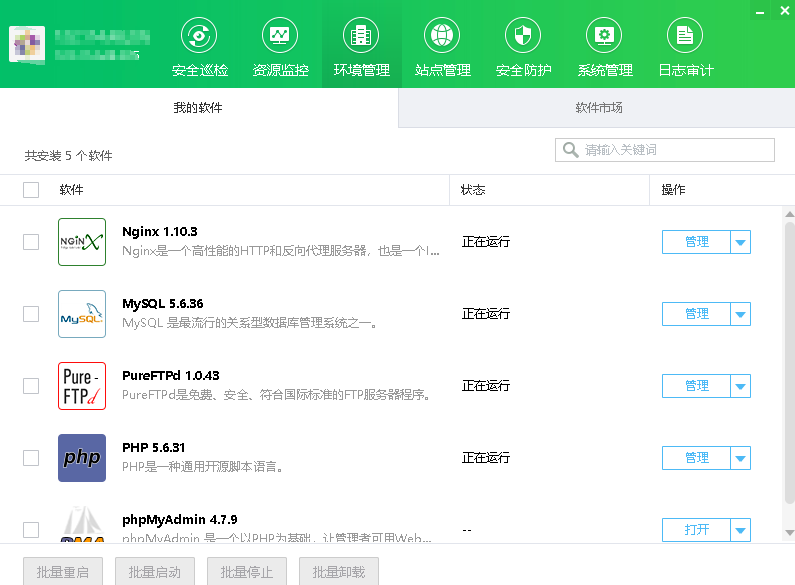Expand the PureFTPd 管理 dropdown arrow
This screenshot has height=585, width=795.
(x=740, y=386)
